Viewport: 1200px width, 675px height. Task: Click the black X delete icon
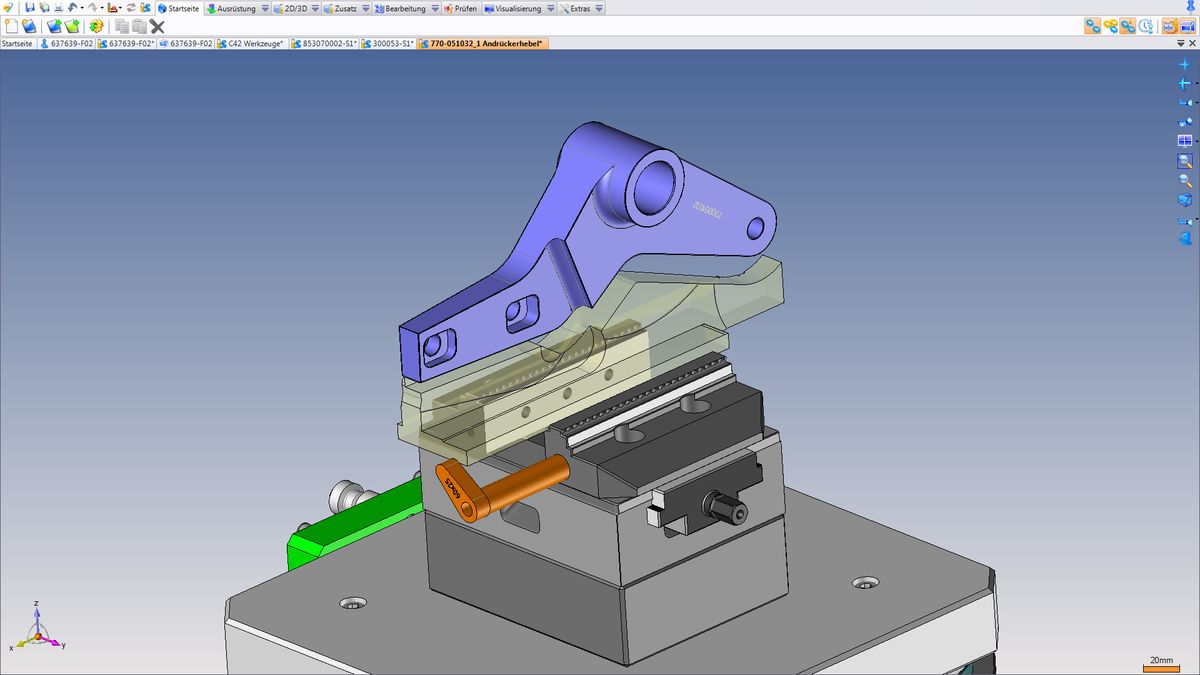(157, 26)
